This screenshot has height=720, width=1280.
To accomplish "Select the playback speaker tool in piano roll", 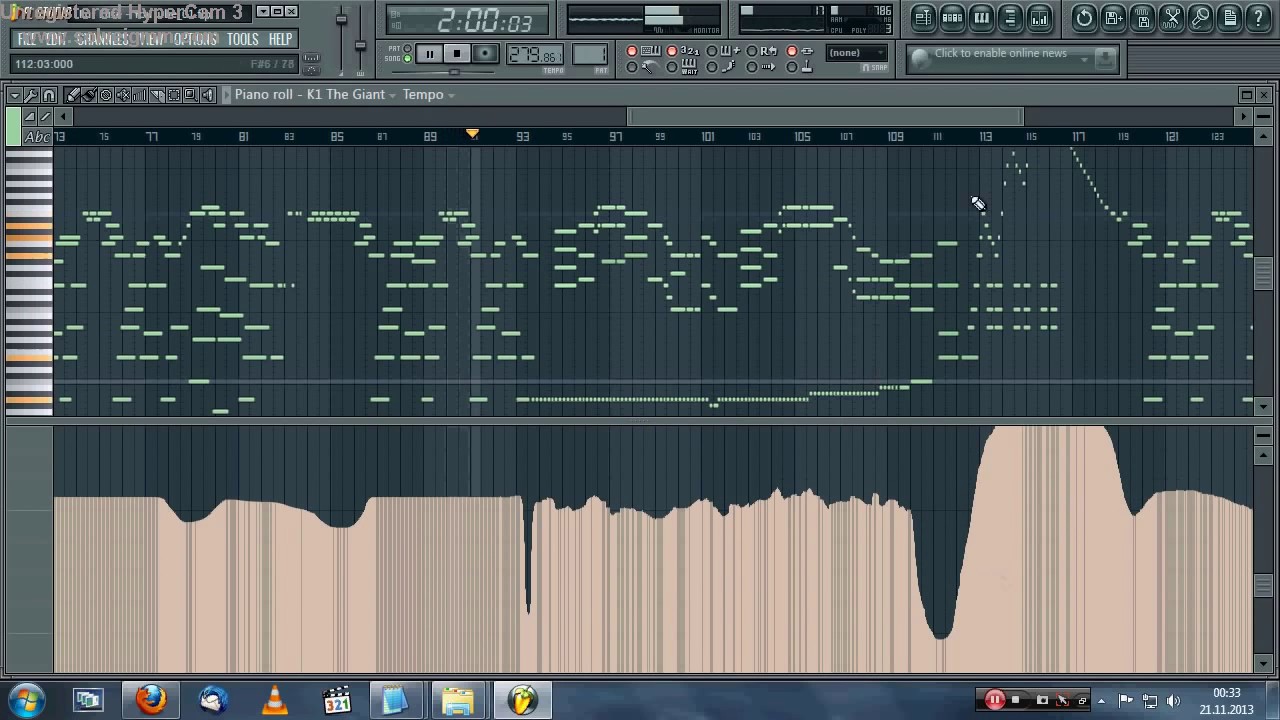I will 208,95.
